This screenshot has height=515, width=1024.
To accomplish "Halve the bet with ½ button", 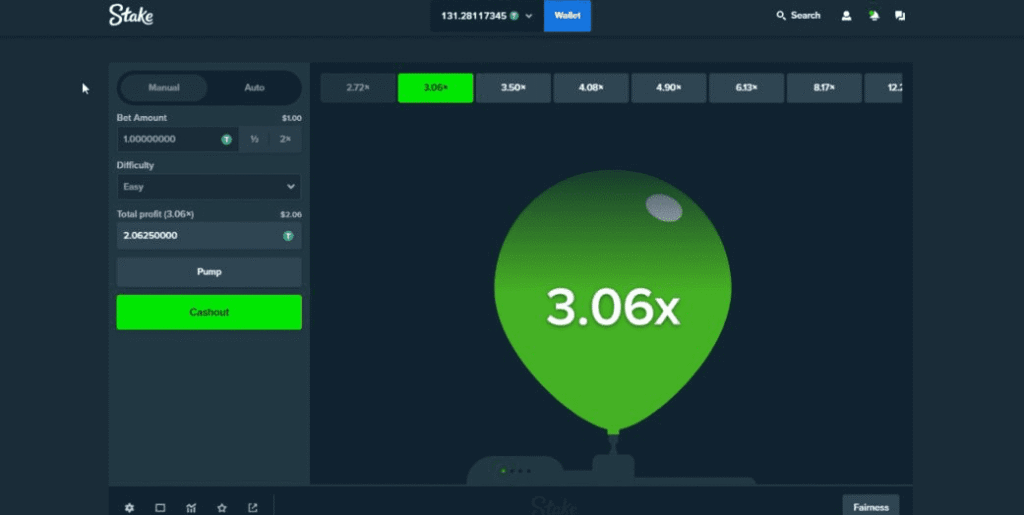I will coord(255,139).
